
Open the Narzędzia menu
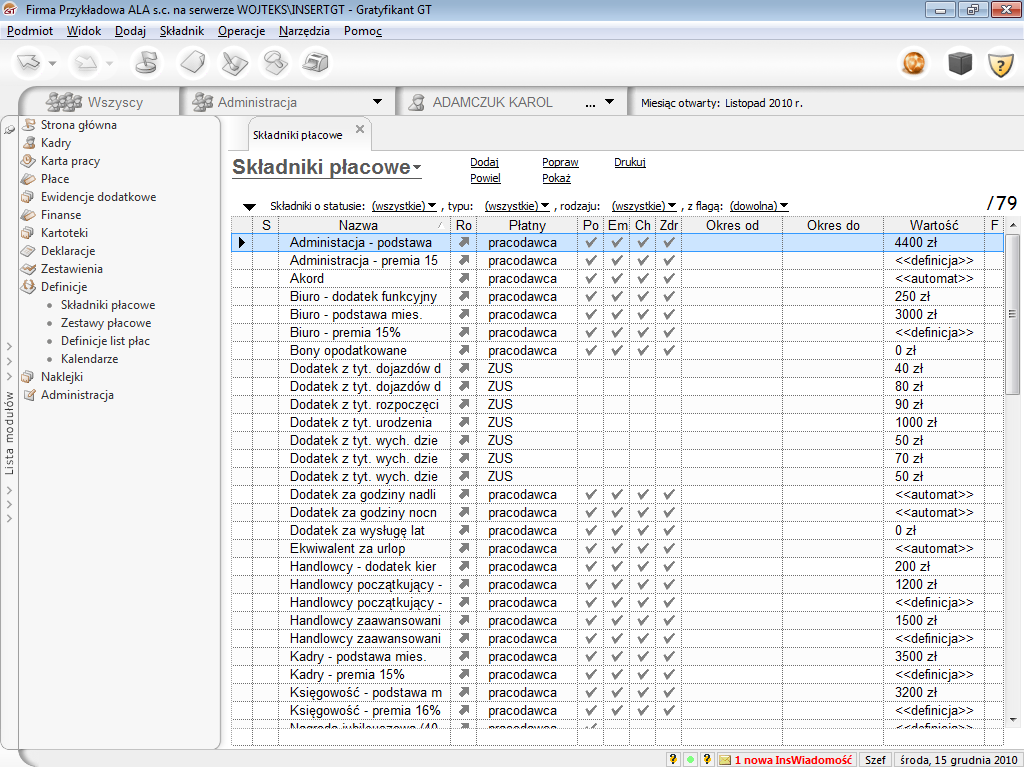pyautogui.click(x=304, y=31)
